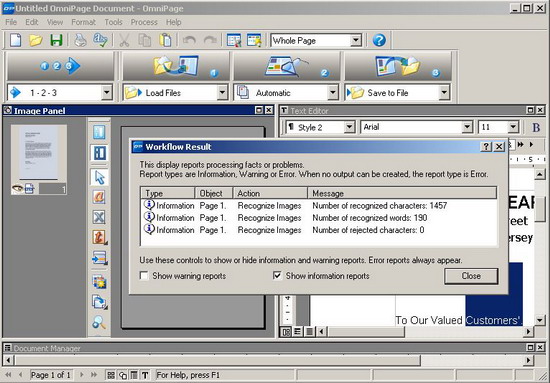Click the blue Help question mark icon
The height and width of the screenshot is (383, 550).
pyautogui.click(x=379, y=40)
